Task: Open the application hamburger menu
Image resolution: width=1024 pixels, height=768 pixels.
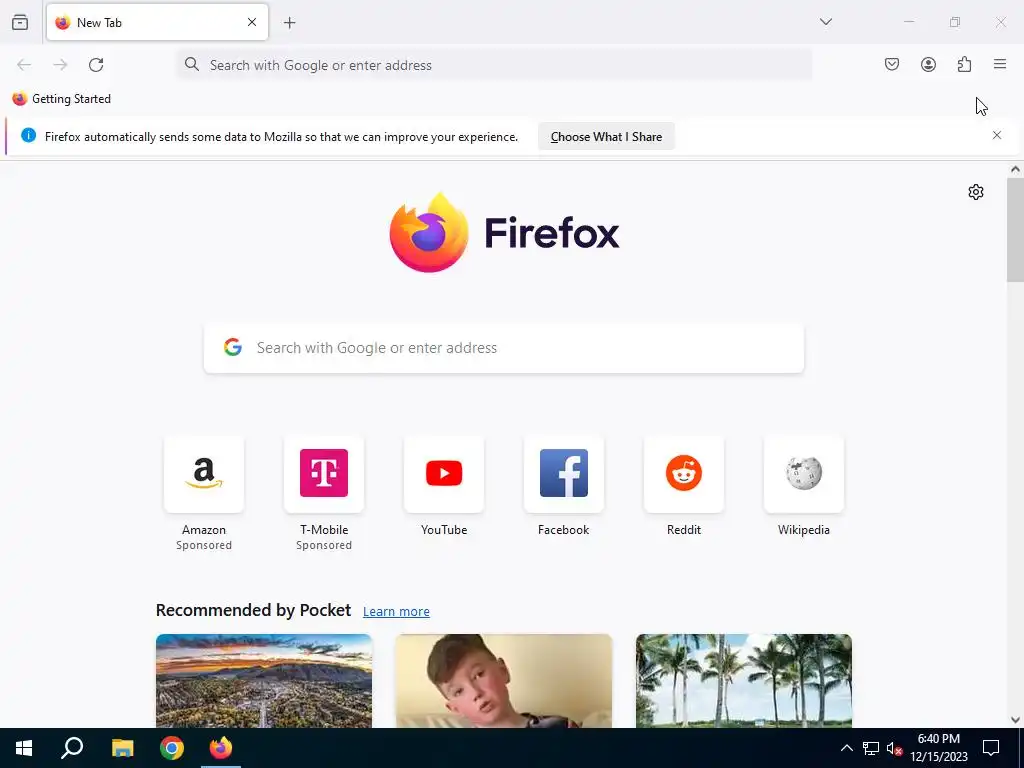Action: (1000, 64)
